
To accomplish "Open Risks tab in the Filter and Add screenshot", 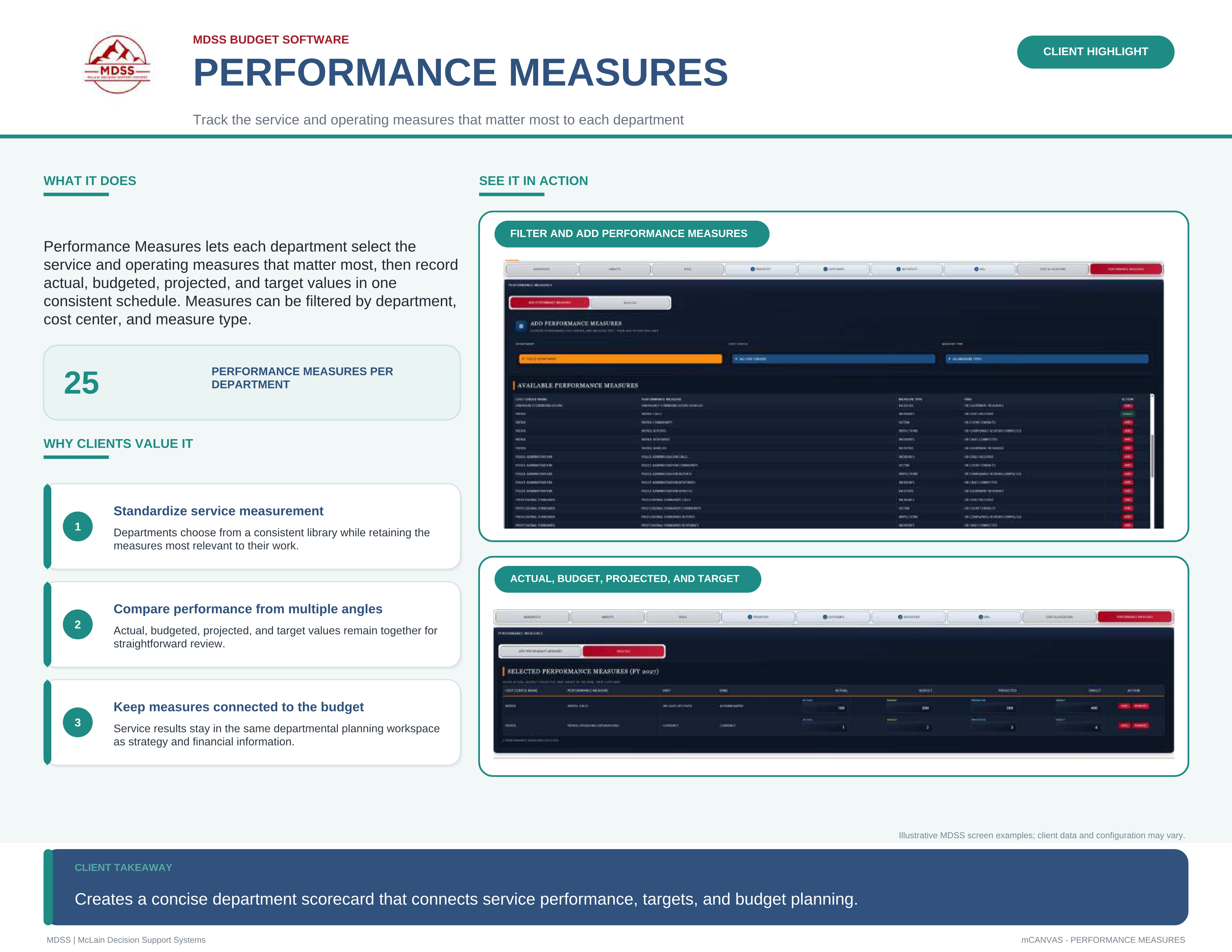I will tap(688, 269).
